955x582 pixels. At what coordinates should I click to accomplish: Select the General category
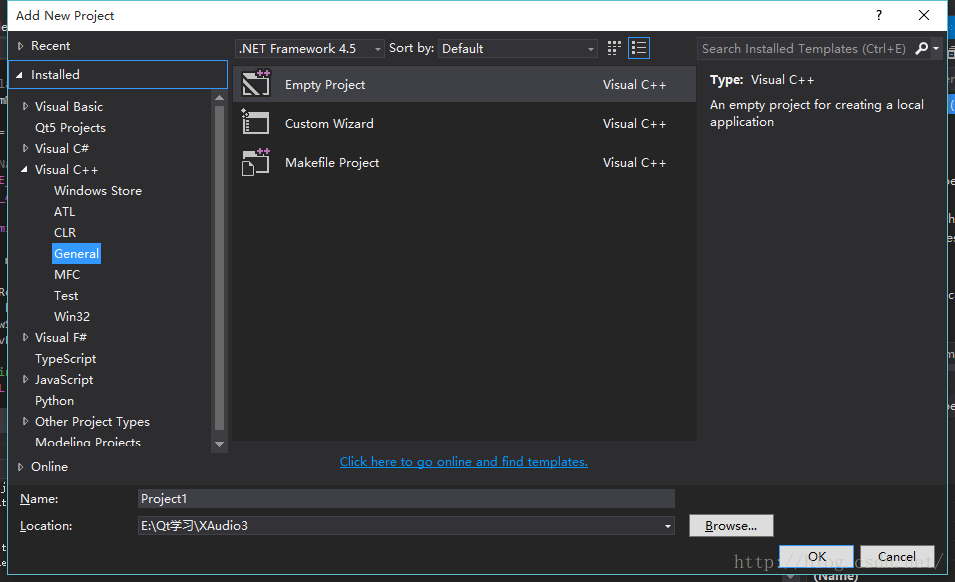tap(76, 253)
